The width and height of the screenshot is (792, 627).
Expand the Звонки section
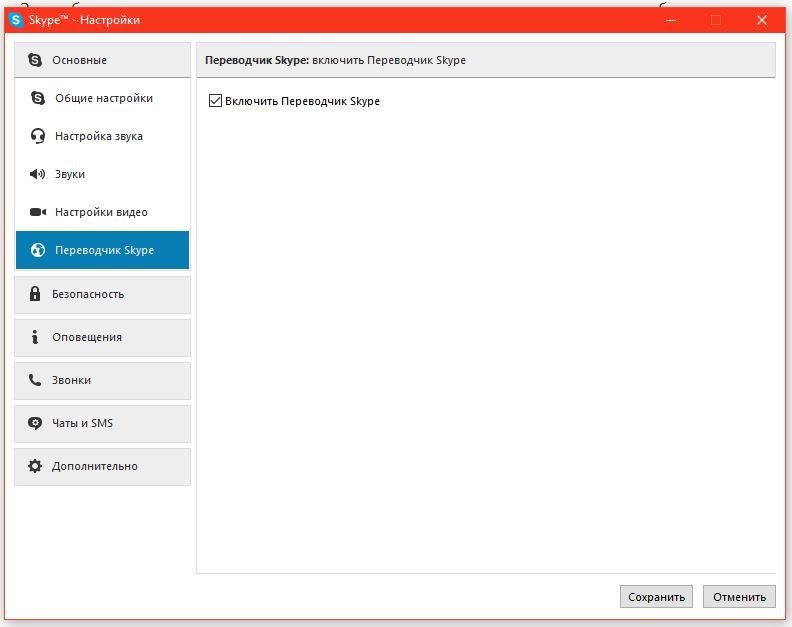[103, 380]
